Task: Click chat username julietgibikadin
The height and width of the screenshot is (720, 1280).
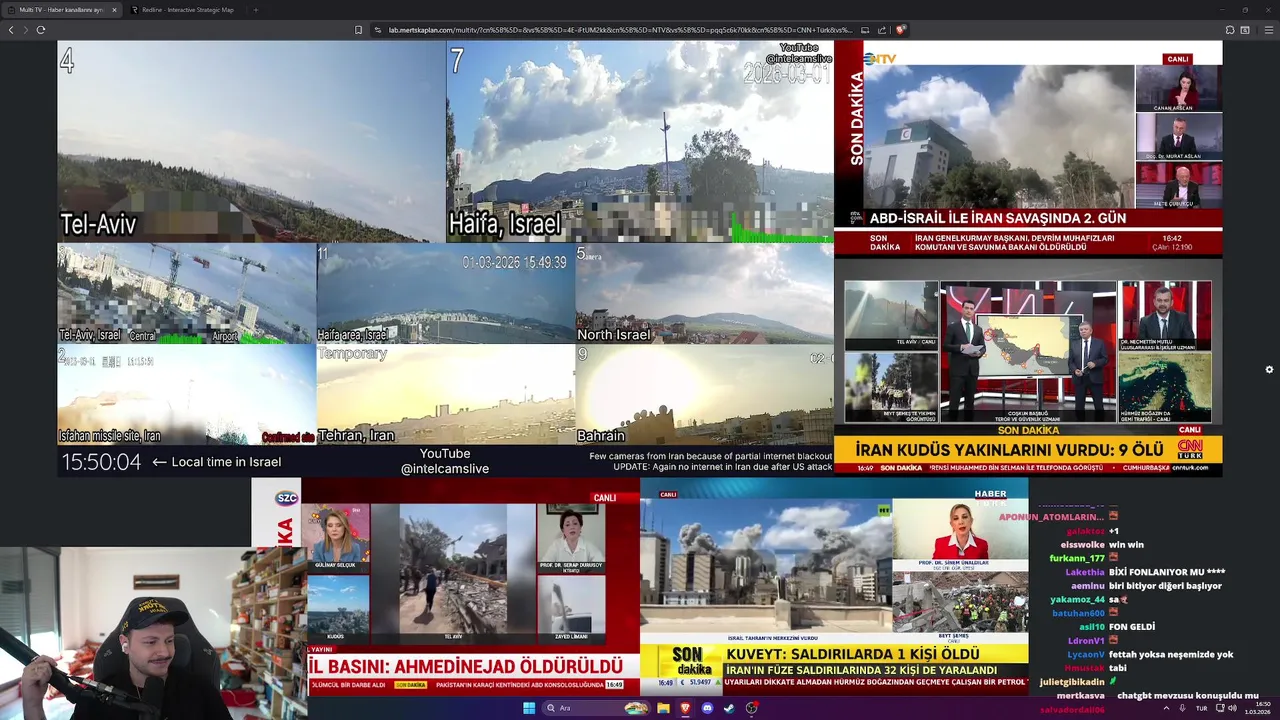Action: [1072, 682]
